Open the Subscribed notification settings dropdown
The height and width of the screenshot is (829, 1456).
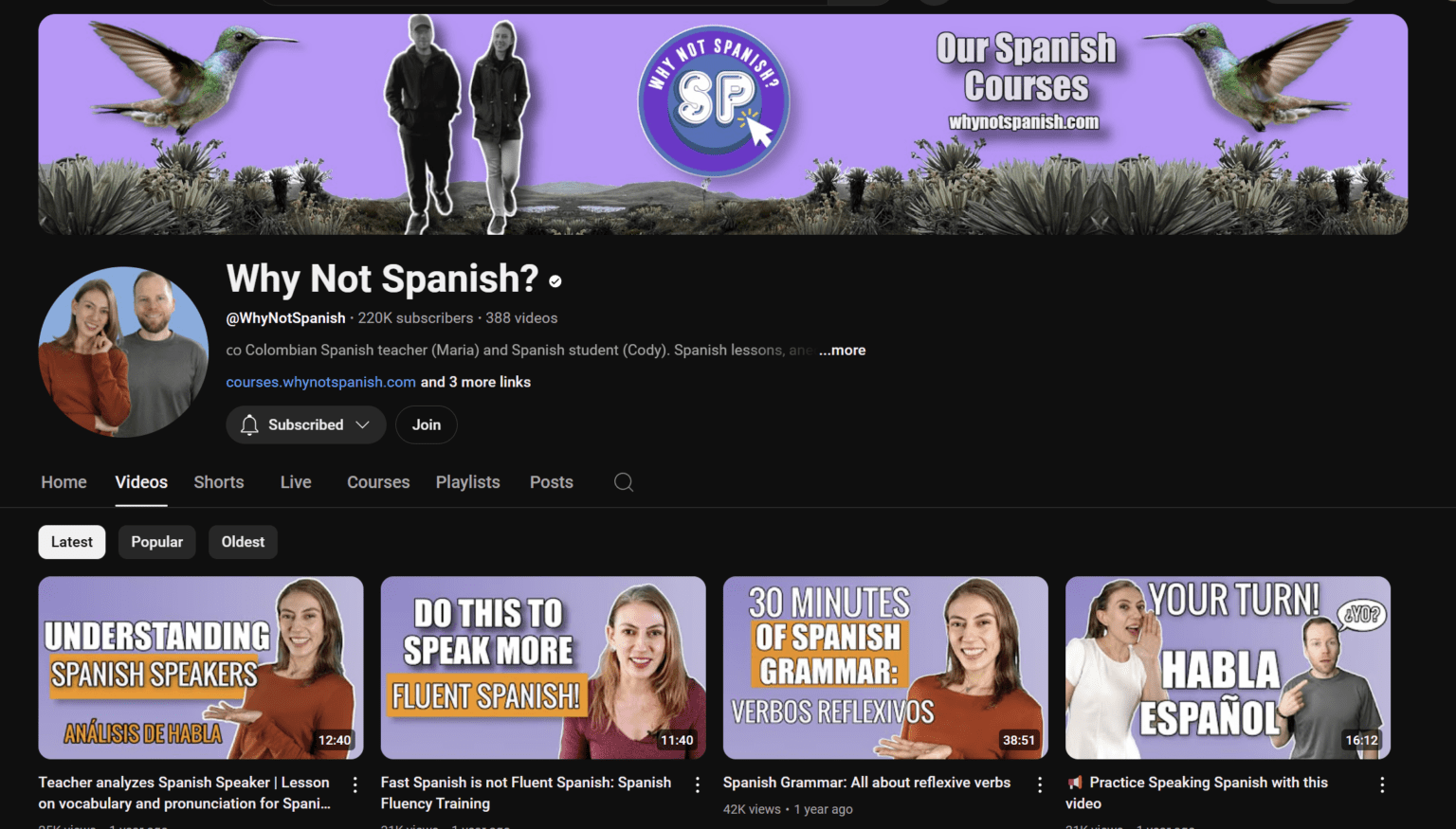click(364, 424)
